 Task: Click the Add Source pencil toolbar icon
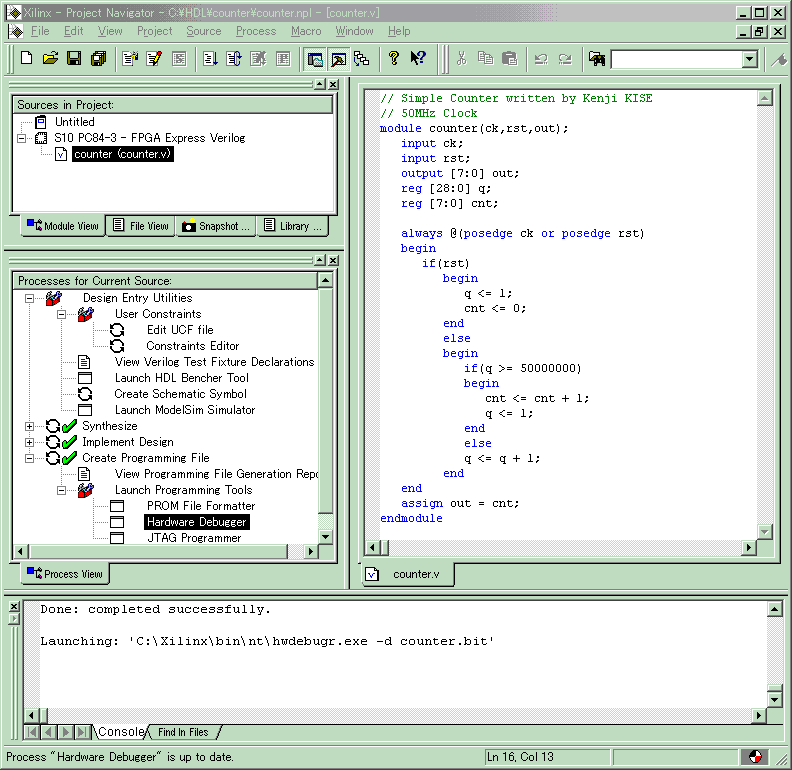(x=154, y=59)
